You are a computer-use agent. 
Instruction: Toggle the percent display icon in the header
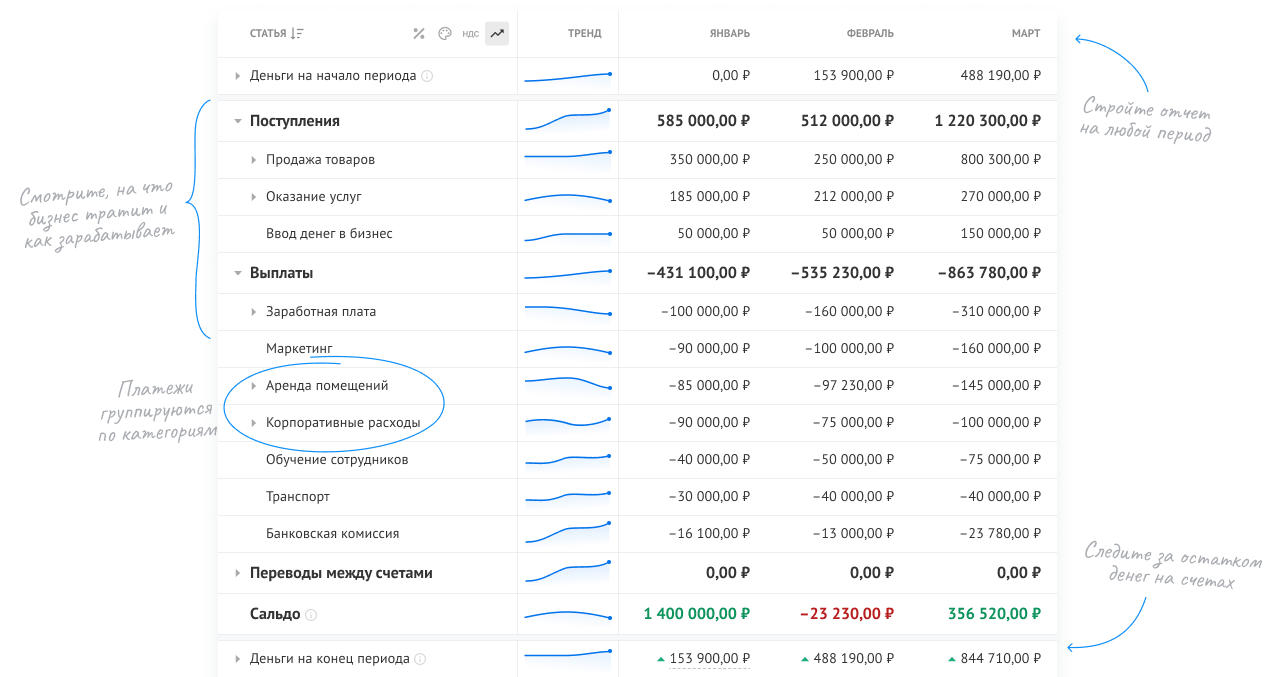click(x=419, y=33)
